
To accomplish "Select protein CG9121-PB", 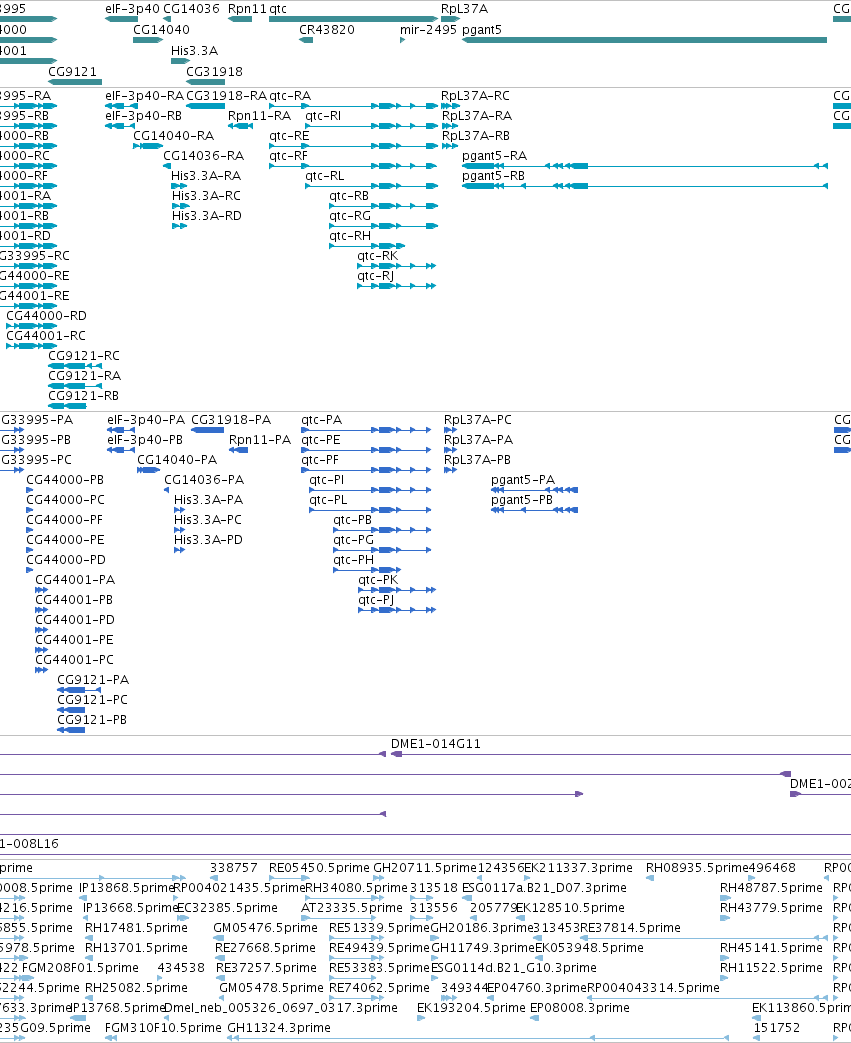I will pos(92,719).
